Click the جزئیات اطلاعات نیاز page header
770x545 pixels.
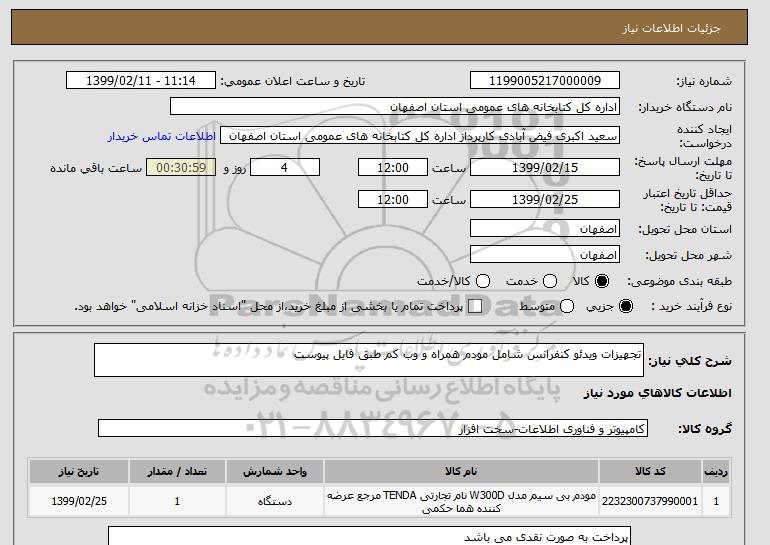click(671, 28)
